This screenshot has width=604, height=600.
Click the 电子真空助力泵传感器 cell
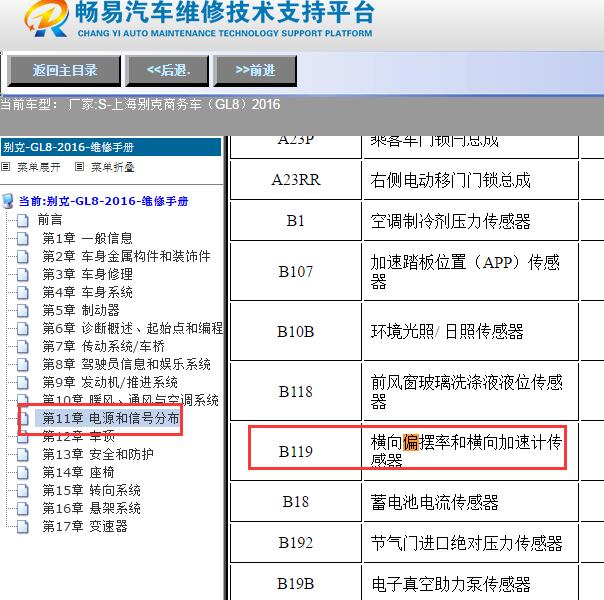tap(471, 583)
